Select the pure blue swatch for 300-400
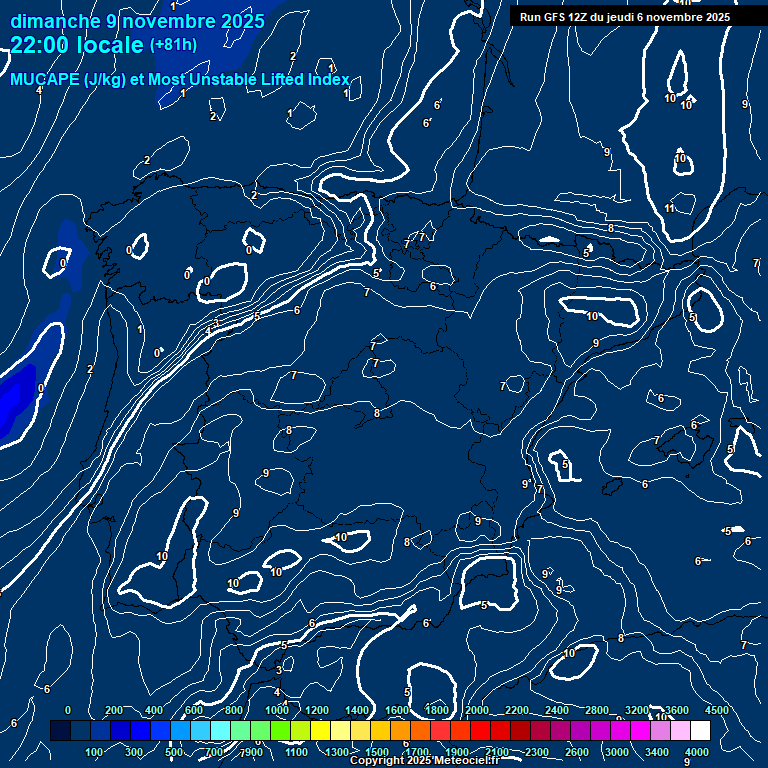Viewport: 768px width, 768px height. [140, 730]
